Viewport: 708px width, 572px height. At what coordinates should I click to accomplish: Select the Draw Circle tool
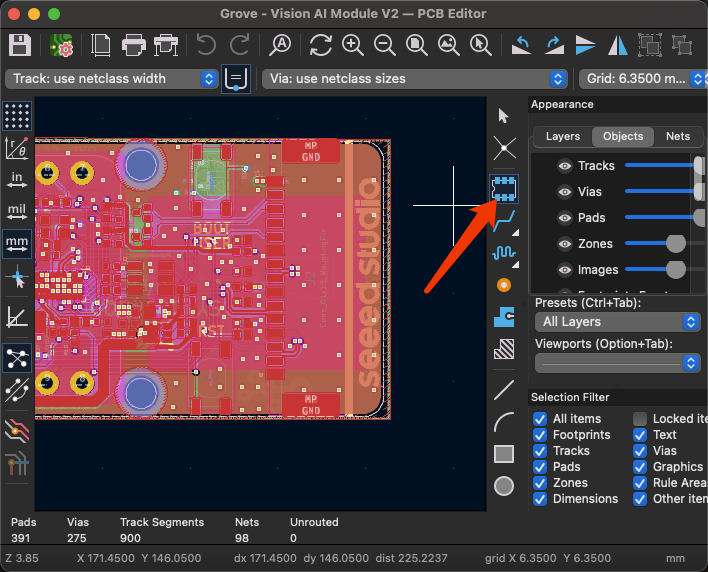[504, 486]
